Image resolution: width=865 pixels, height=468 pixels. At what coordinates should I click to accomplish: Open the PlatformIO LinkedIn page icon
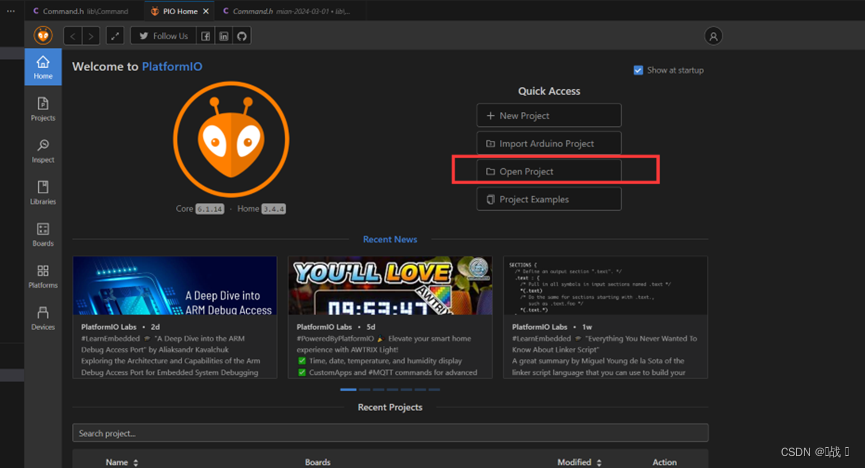[x=223, y=36]
